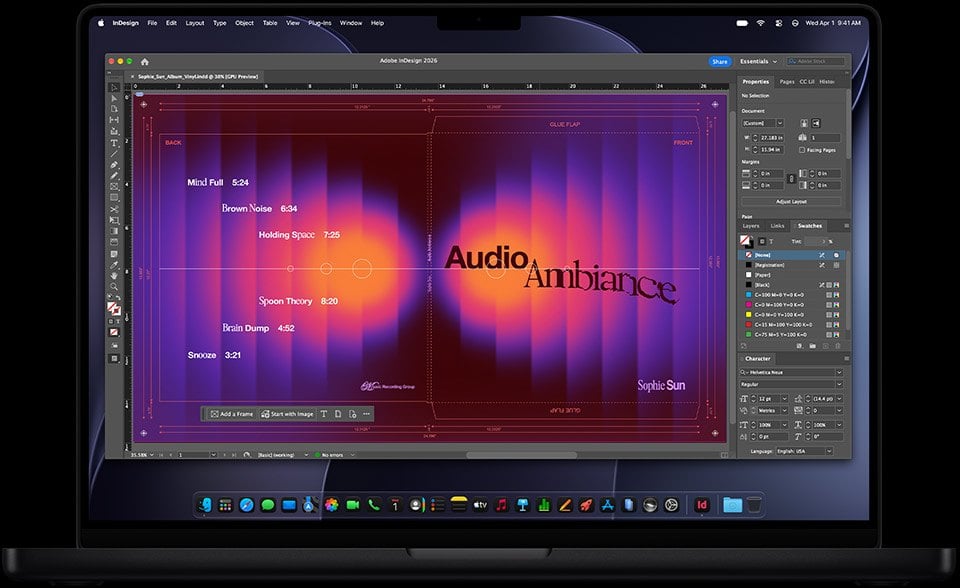Screen dimensions: 960x588
Task: Select the Rectangle Frame tool
Action: tap(114, 187)
